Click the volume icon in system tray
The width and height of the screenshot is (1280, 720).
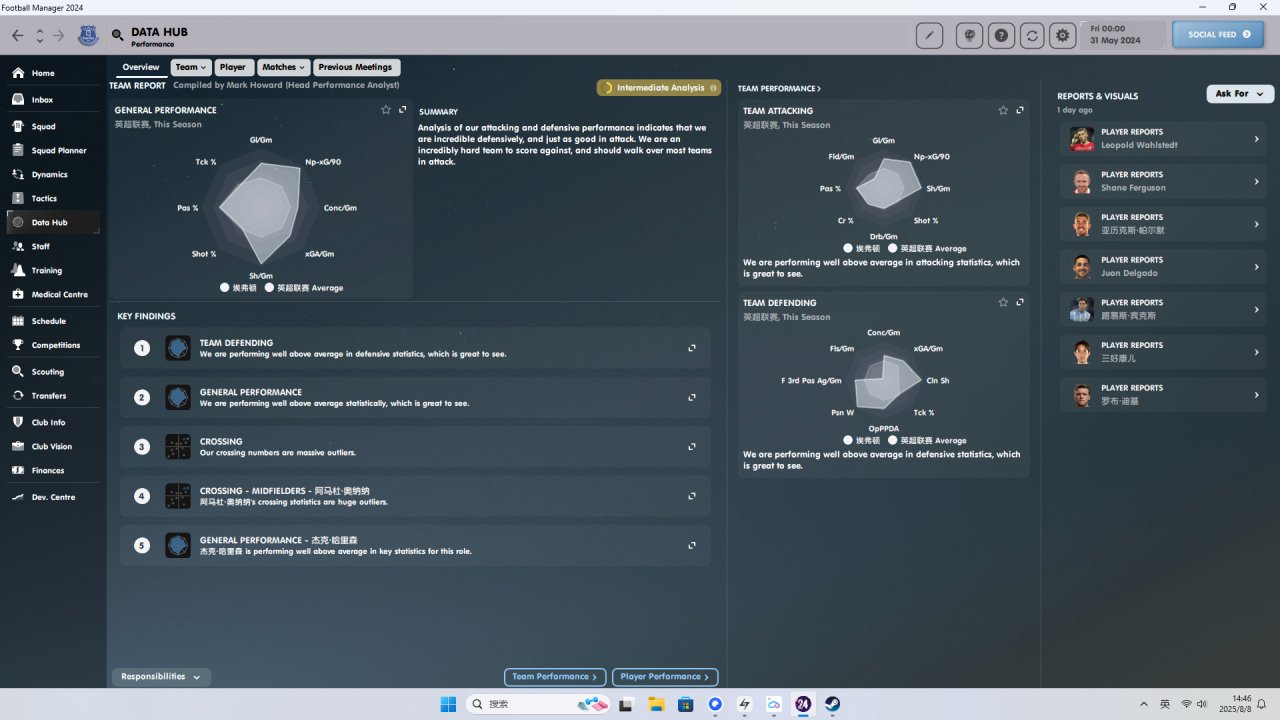1201,704
